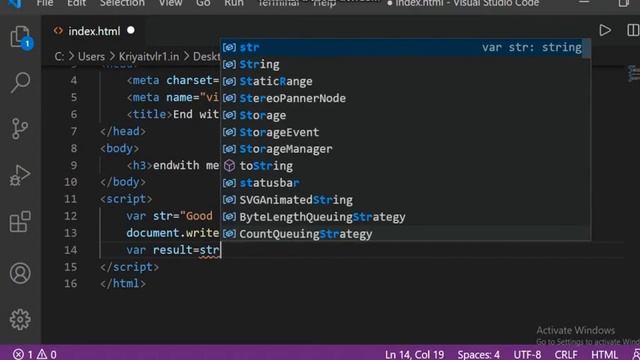Click 'CRLF' end of line selector
Viewport: 640px width, 360px height.
pyautogui.click(x=566, y=354)
